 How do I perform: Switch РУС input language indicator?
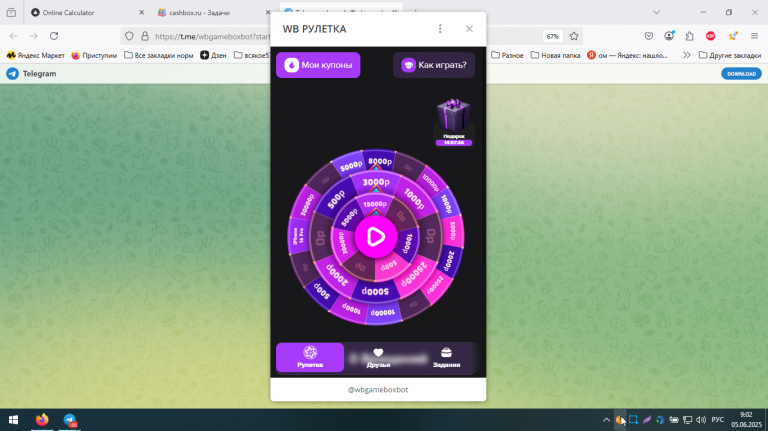coord(718,420)
